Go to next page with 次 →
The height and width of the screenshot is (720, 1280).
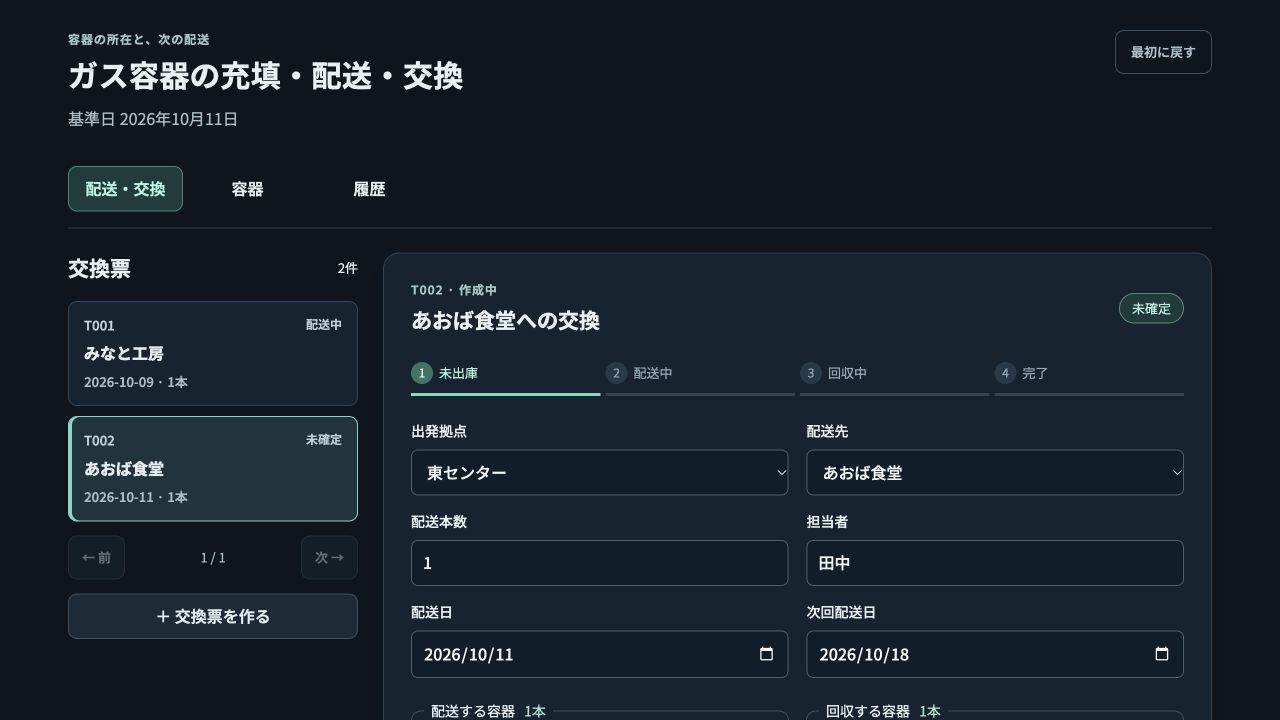tap(329, 557)
